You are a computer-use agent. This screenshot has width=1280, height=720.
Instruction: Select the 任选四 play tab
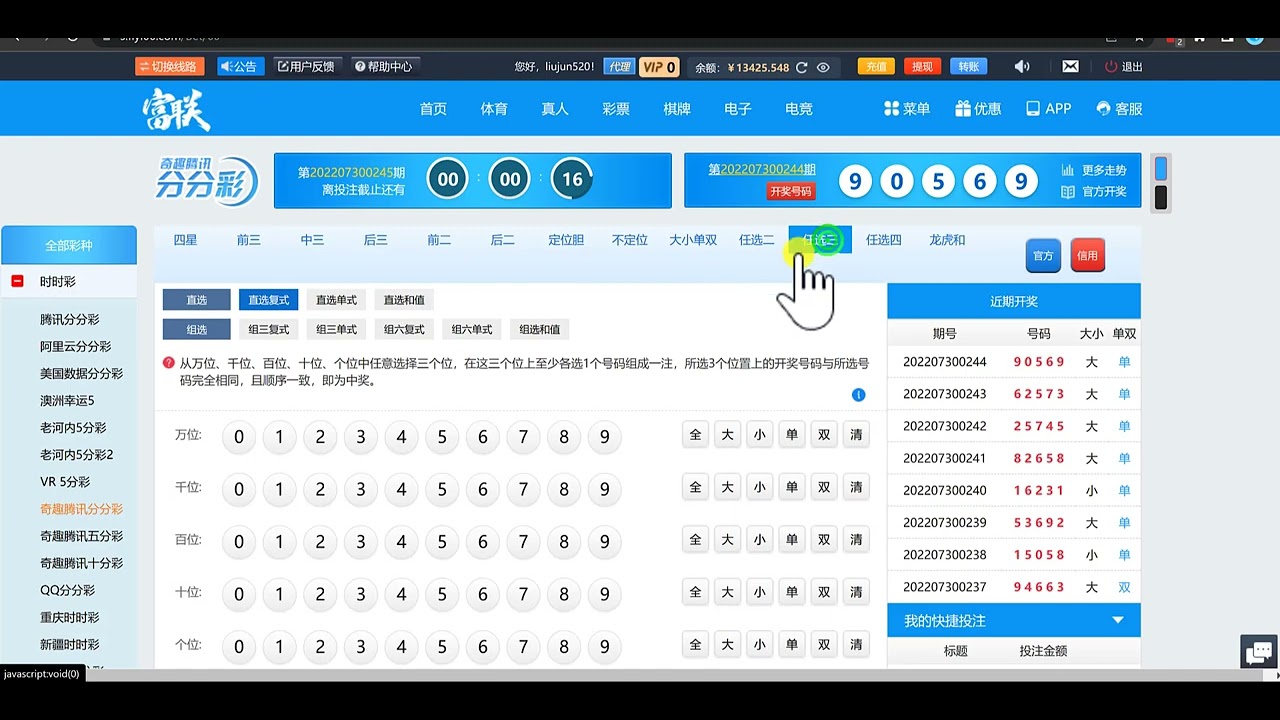(883, 240)
